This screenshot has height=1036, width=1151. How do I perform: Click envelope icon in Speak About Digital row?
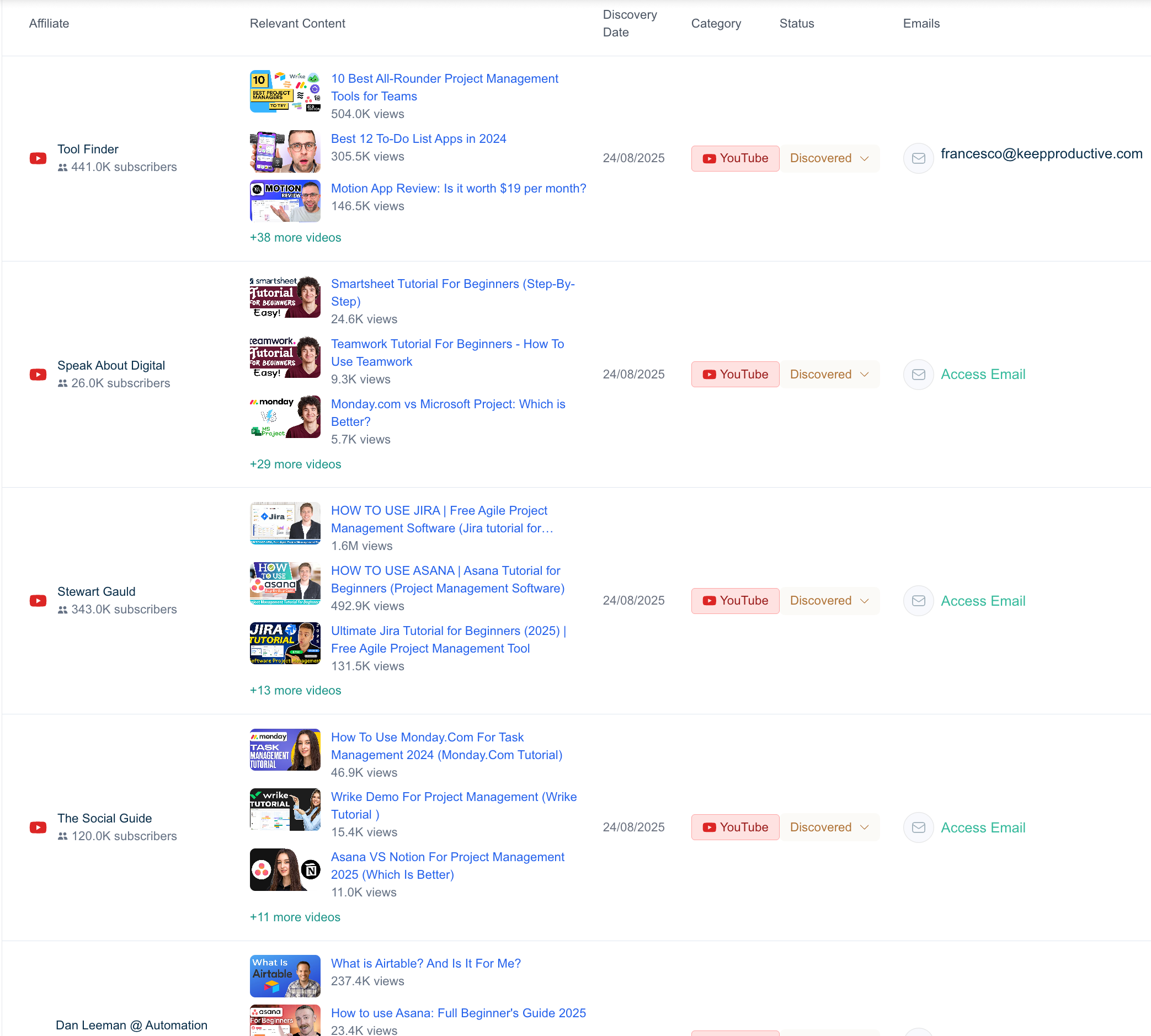coord(918,375)
